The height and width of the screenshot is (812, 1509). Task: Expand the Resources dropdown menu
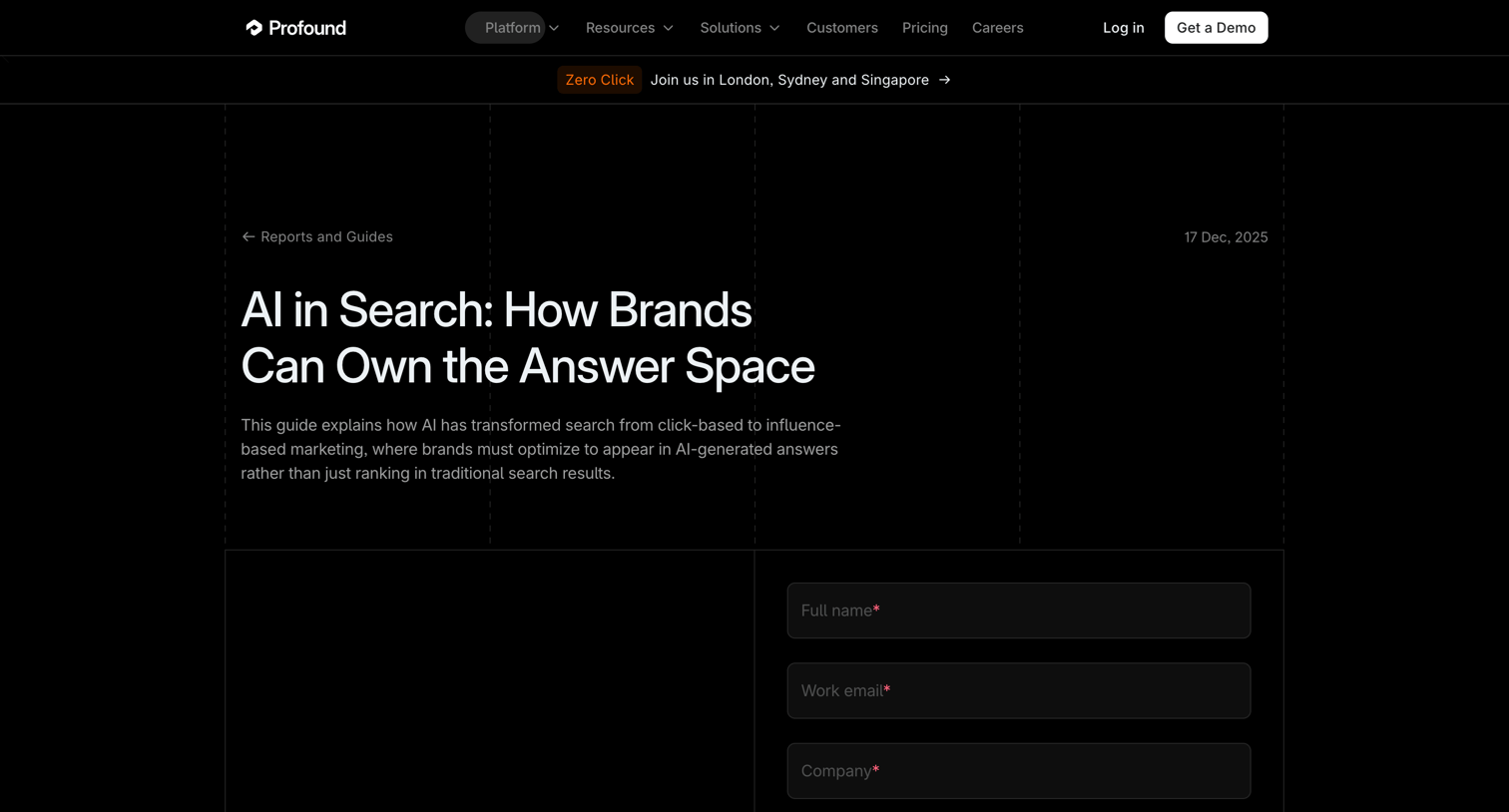630,28
